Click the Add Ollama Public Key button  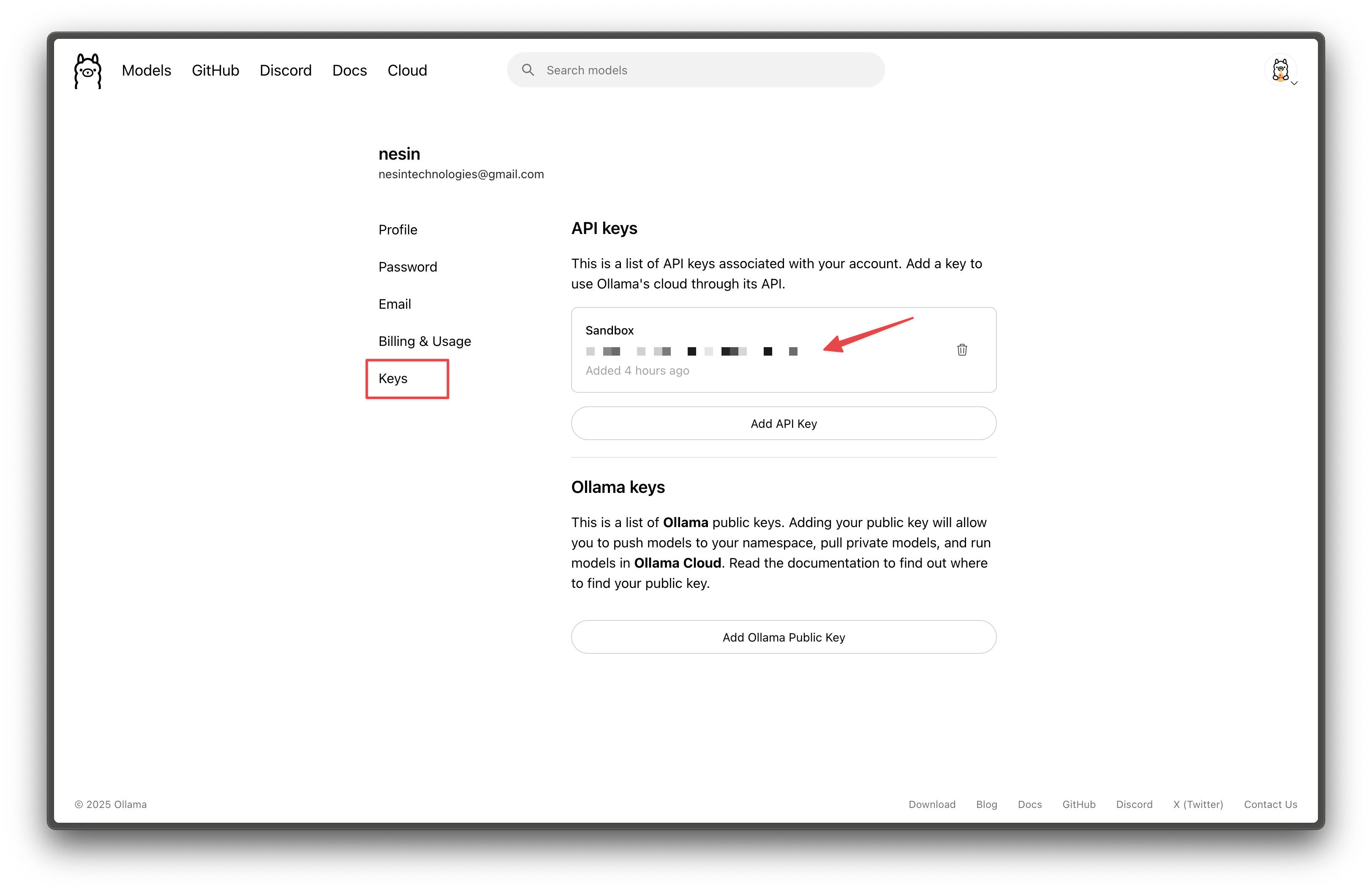(784, 637)
